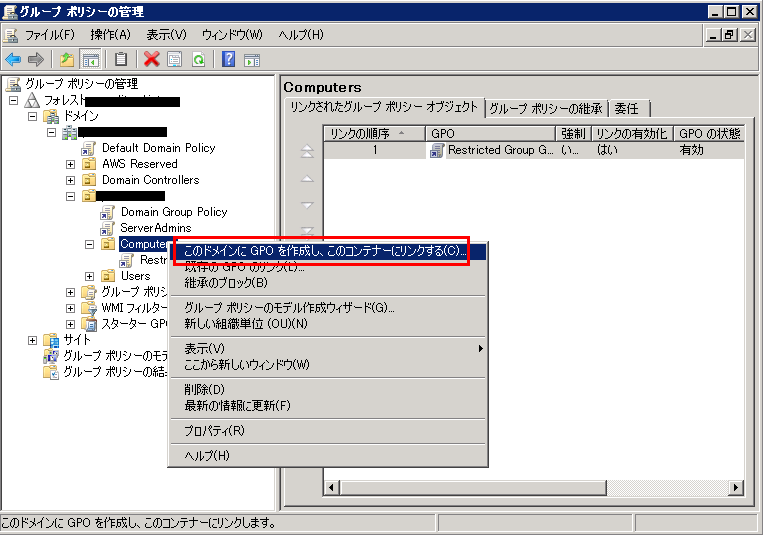The height and width of the screenshot is (535, 763).
Task: Click the green Refresh toolbar icon
Action: tap(198, 60)
